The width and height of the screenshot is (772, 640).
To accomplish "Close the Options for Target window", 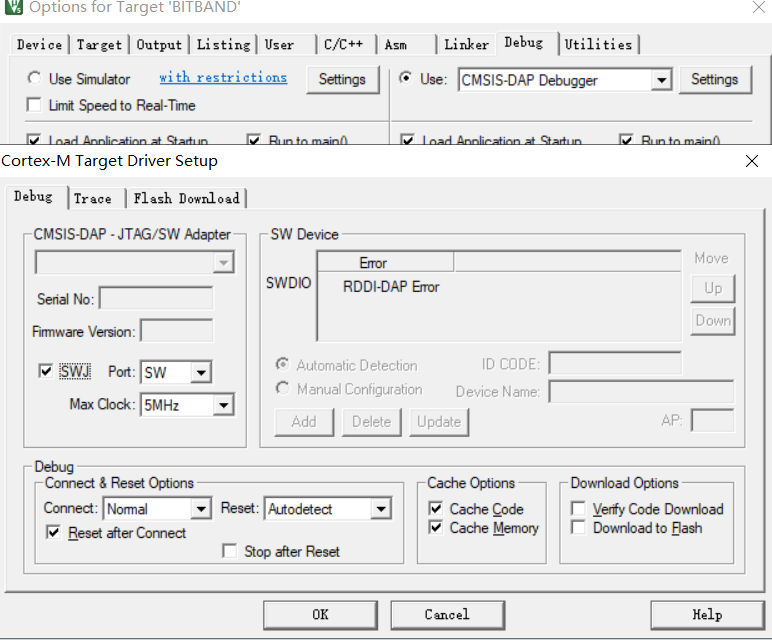I will [x=757, y=8].
